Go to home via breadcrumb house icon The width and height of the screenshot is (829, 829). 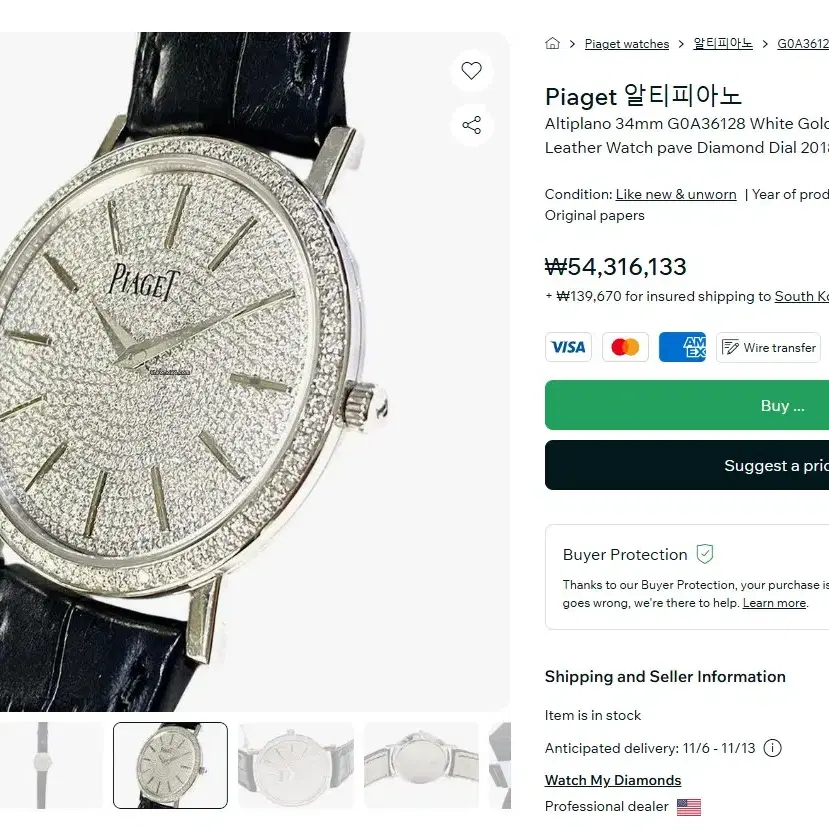point(552,43)
